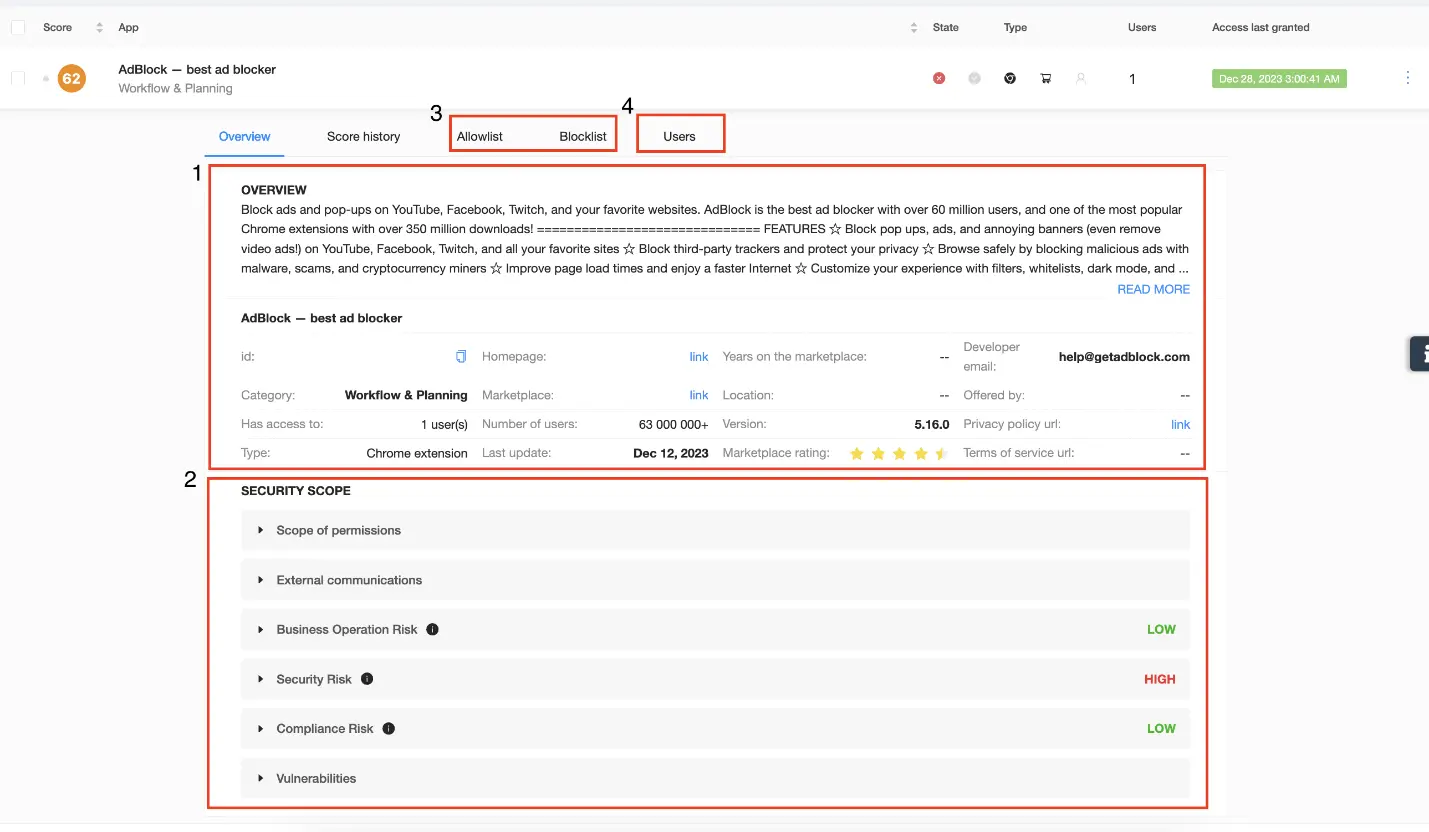
Task: Expand the Scope of permissions section
Action: tap(338, 530)
